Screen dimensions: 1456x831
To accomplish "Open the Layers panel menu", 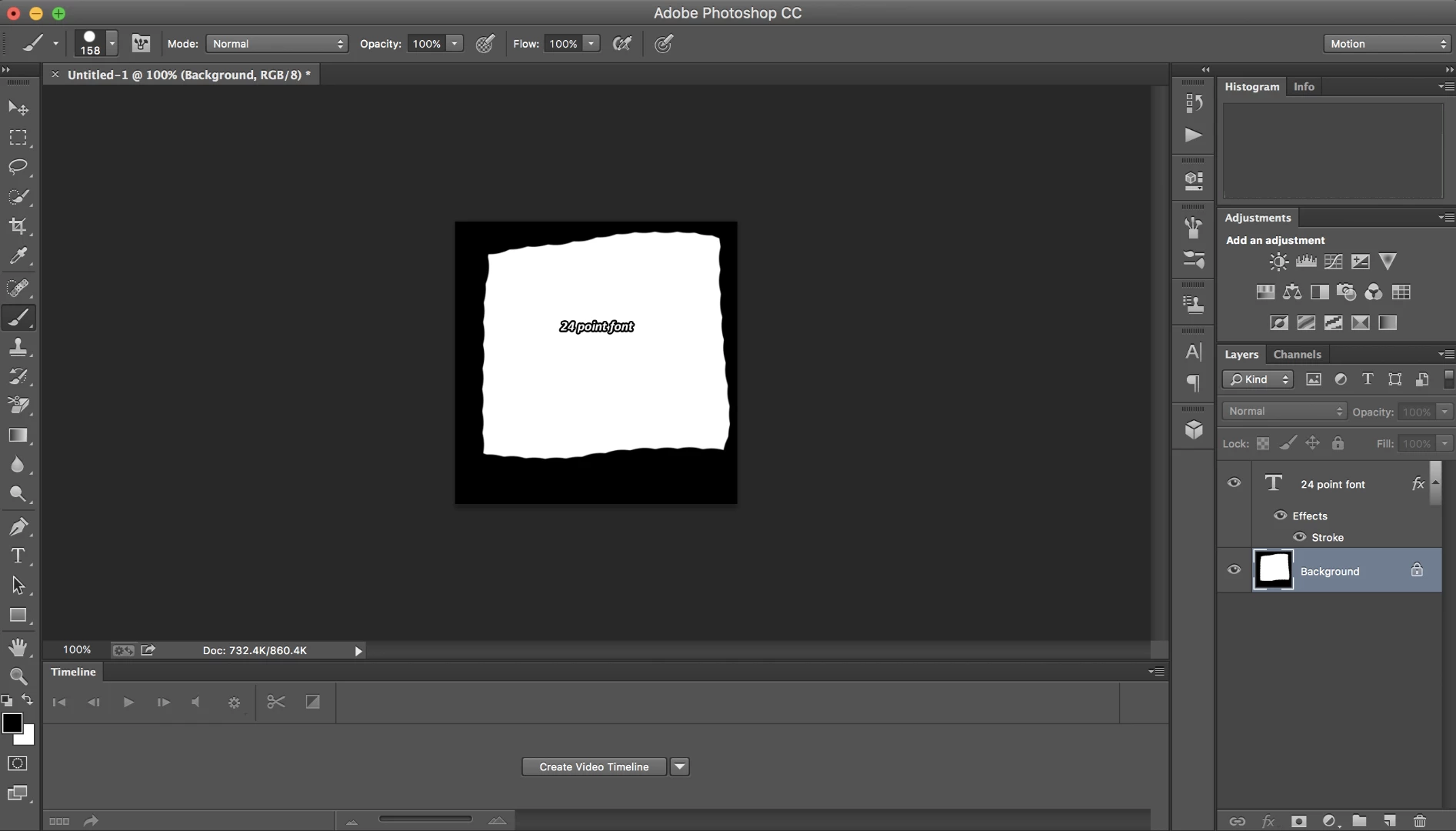I will (x=1446, y=354).
